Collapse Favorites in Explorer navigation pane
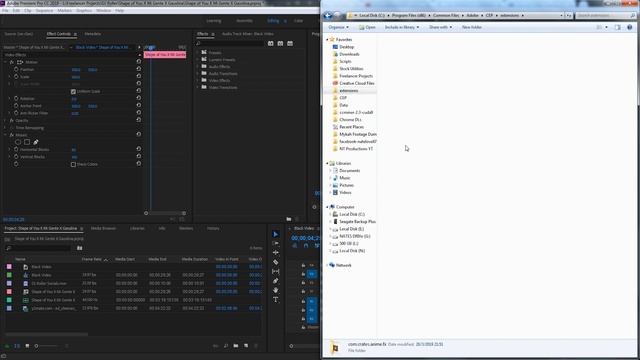 [x=327, y=40]
